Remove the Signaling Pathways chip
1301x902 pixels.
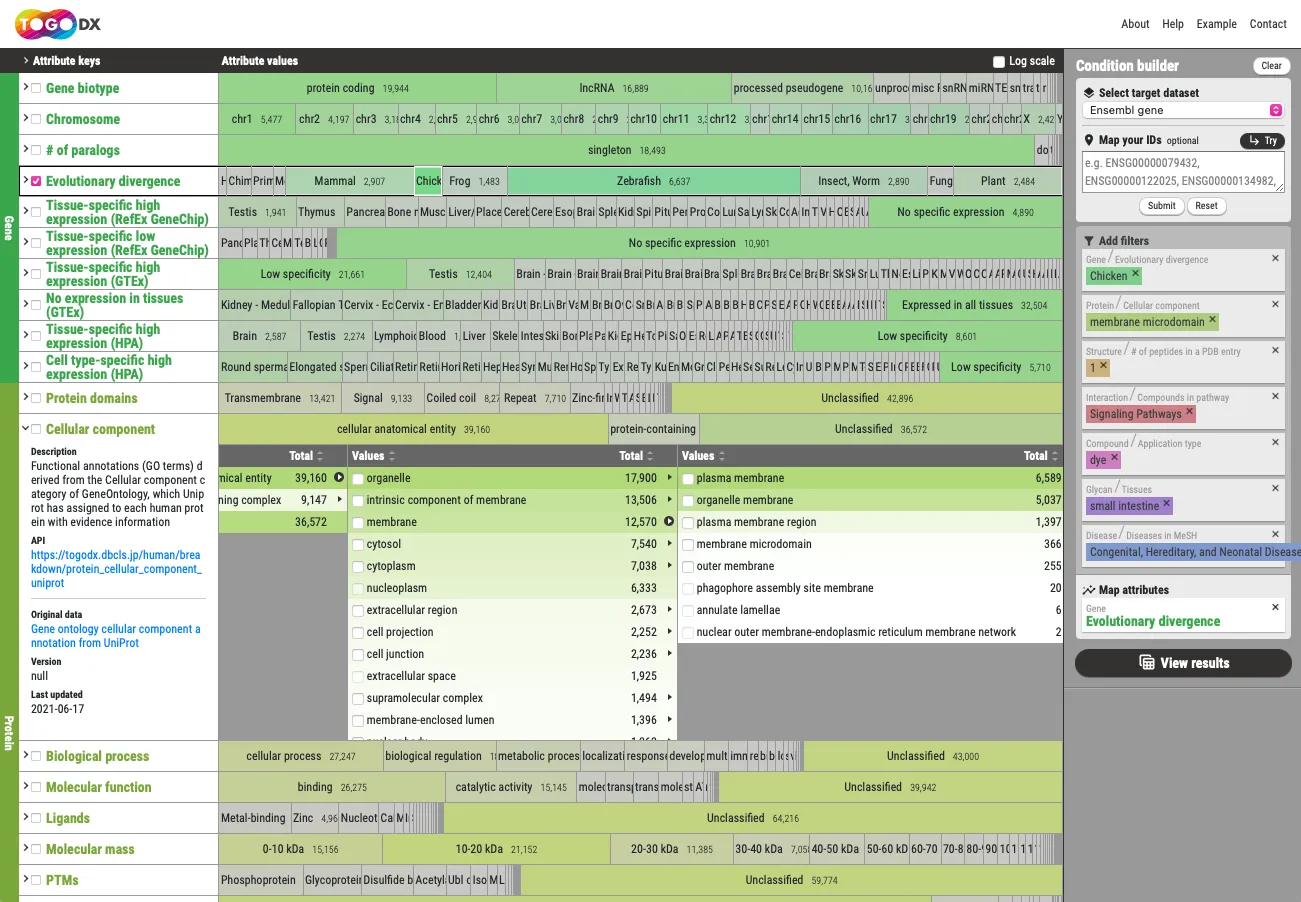pyautogui.click(x=1190, y=413)
